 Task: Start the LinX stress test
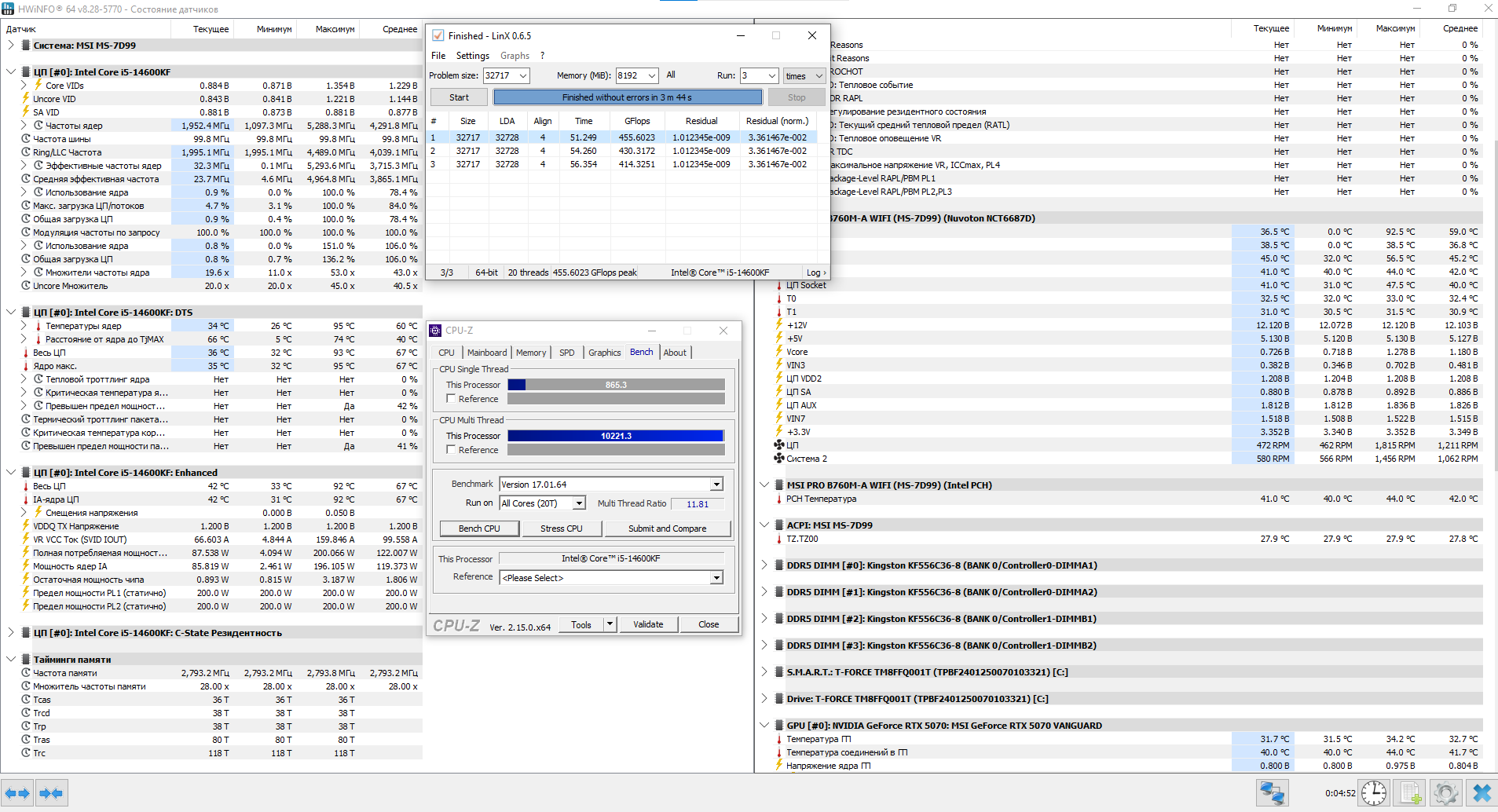[460, 97]
